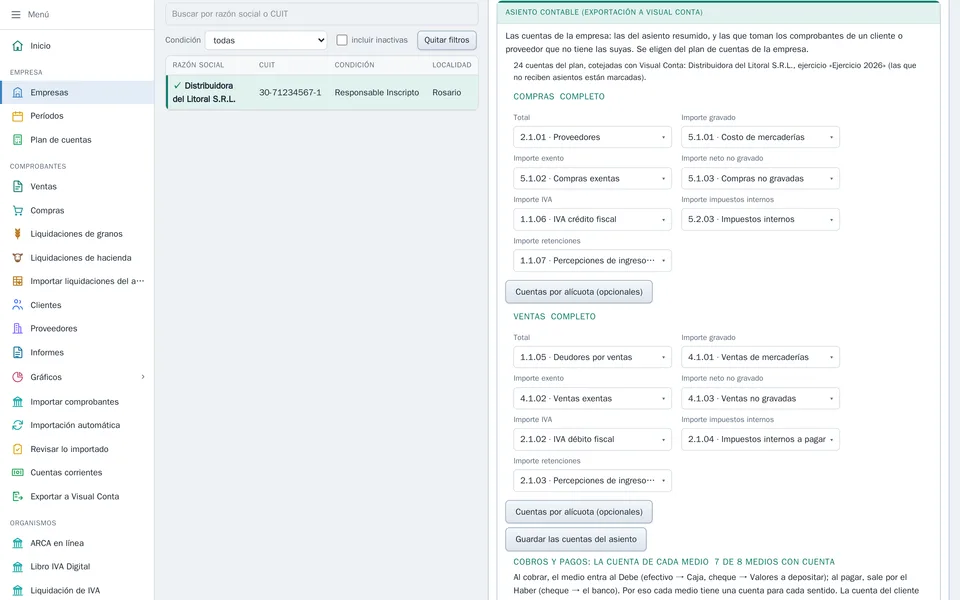Click the Importar liquidaciones table icon
This screenshot has height=600, width=960.
[x=18, y=281]
